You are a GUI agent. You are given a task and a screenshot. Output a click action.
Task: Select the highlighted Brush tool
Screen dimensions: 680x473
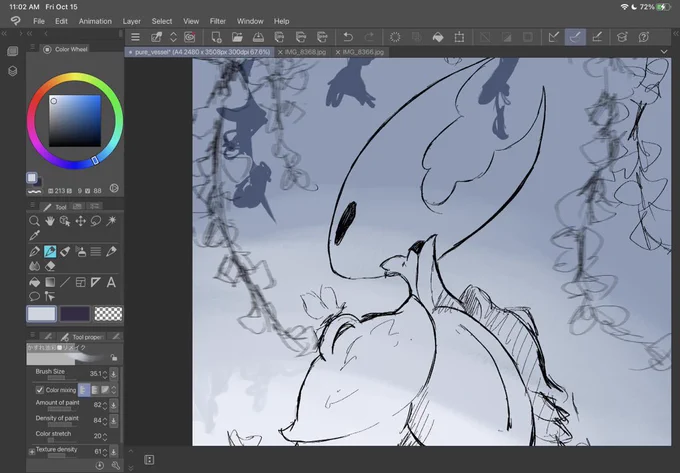coord(50,251)
